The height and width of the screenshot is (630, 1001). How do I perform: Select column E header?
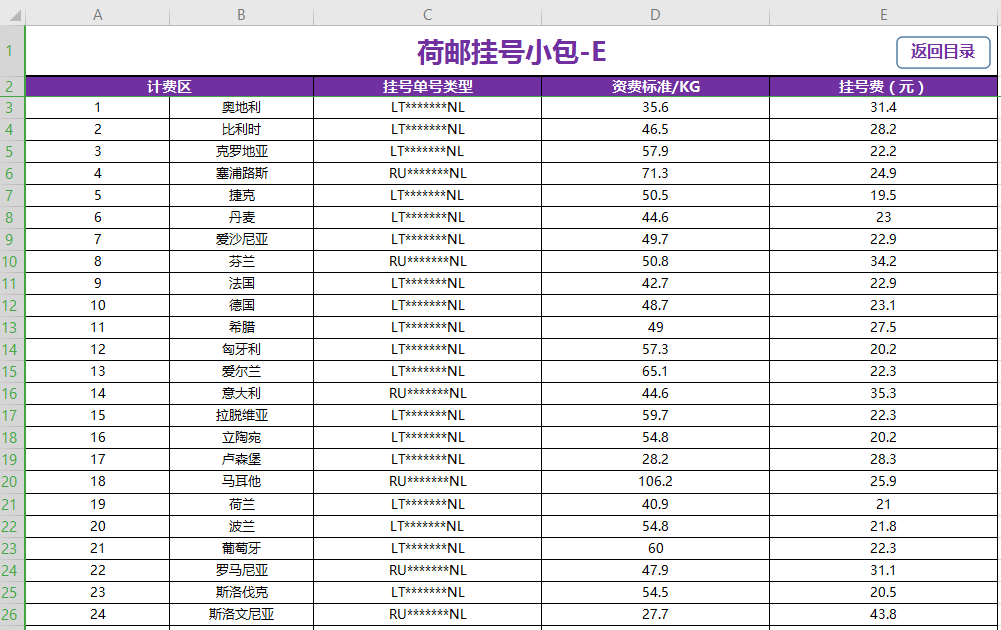(x=883, y=14)
